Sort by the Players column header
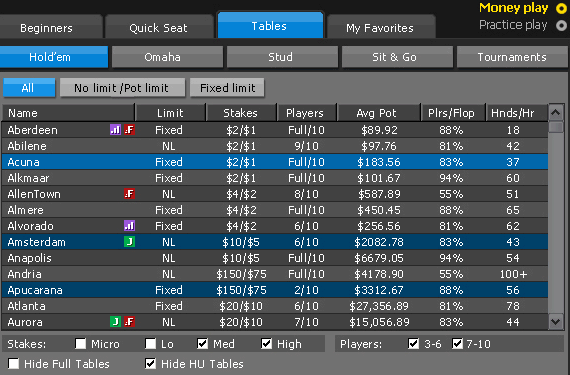 (x=306, y=113)
